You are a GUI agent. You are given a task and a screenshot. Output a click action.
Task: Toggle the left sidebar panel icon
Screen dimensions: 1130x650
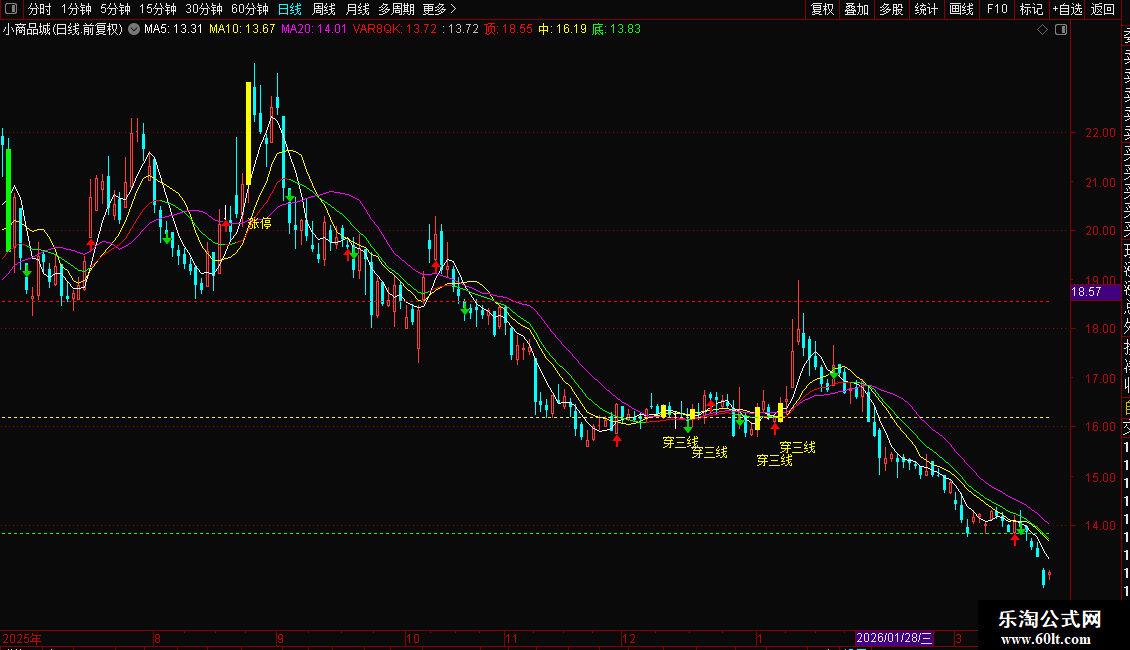point(11,9)
